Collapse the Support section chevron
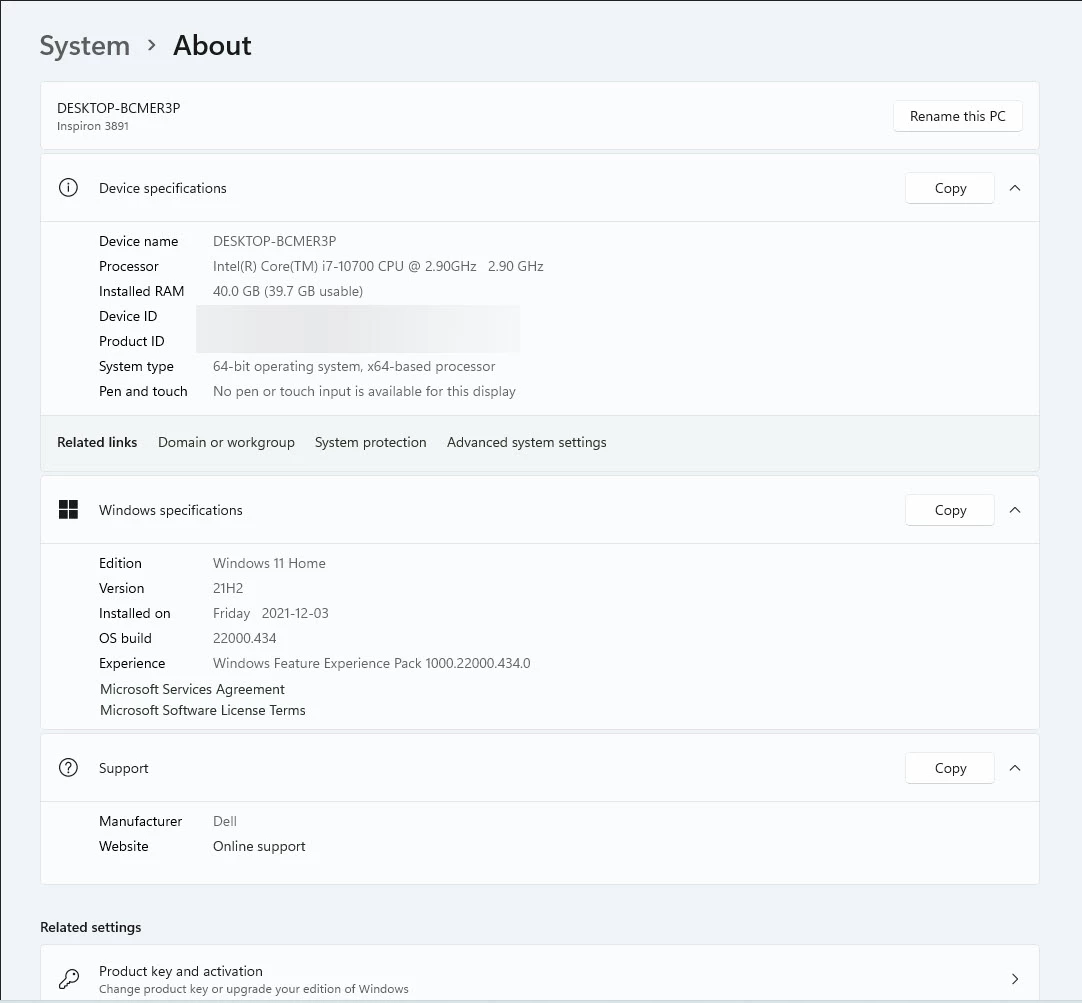The height and width of the screenshot is (1003, 1082). [x=1015, y=768]
